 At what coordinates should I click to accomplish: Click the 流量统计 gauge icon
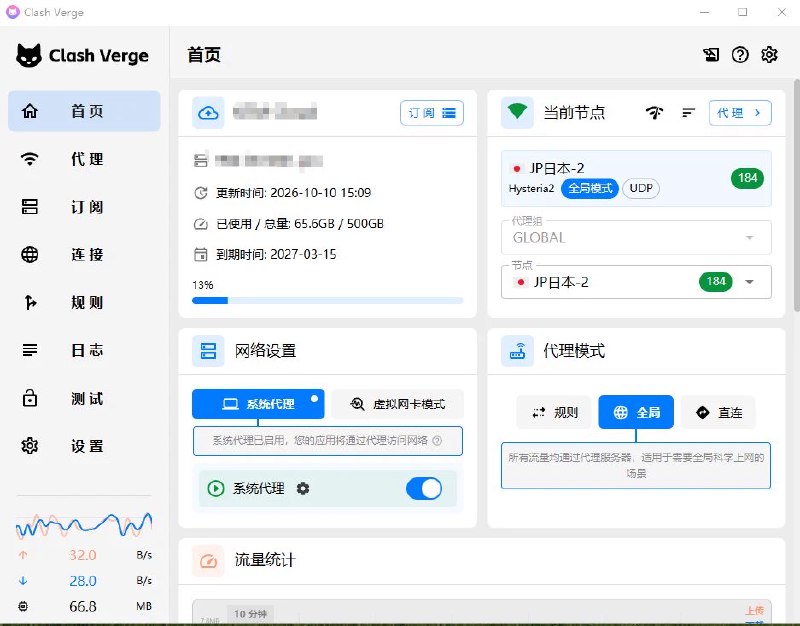[x=208, y=561]
